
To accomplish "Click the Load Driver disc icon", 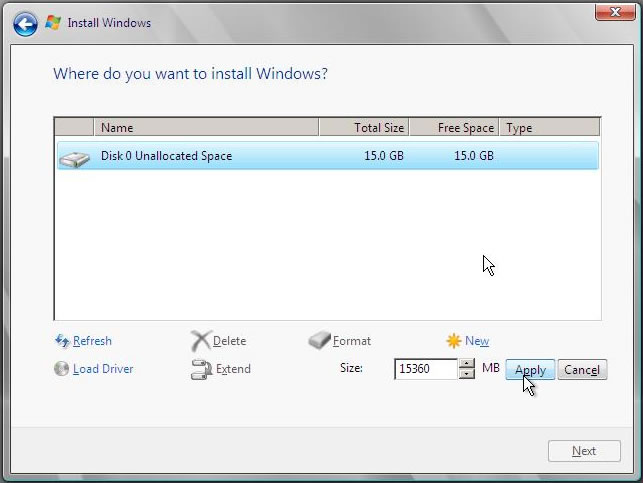I will (62, 369).
